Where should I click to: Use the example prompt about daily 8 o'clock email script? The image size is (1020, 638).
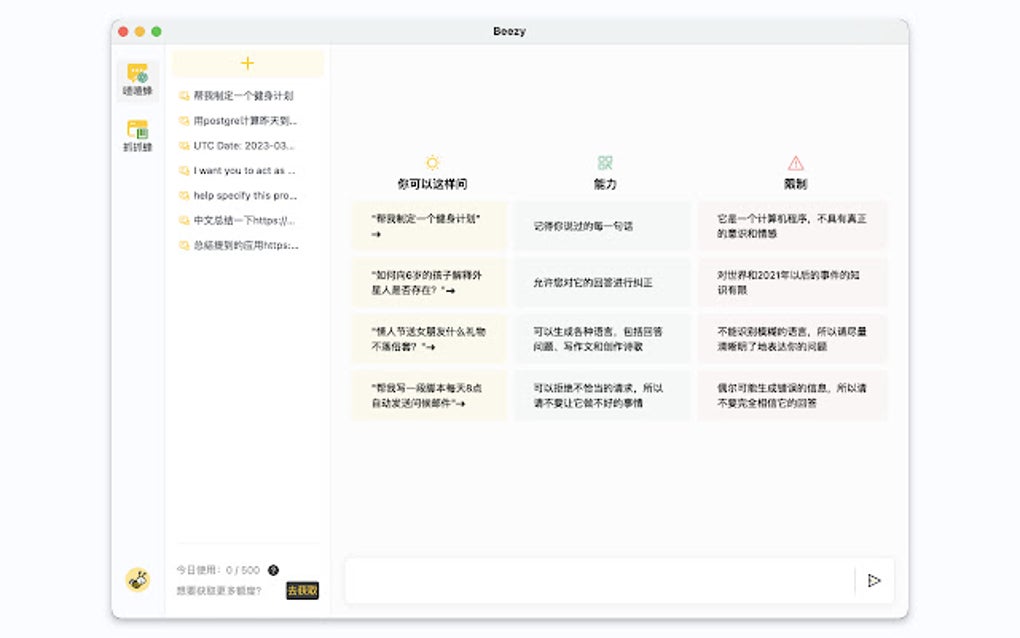(429, 395)
